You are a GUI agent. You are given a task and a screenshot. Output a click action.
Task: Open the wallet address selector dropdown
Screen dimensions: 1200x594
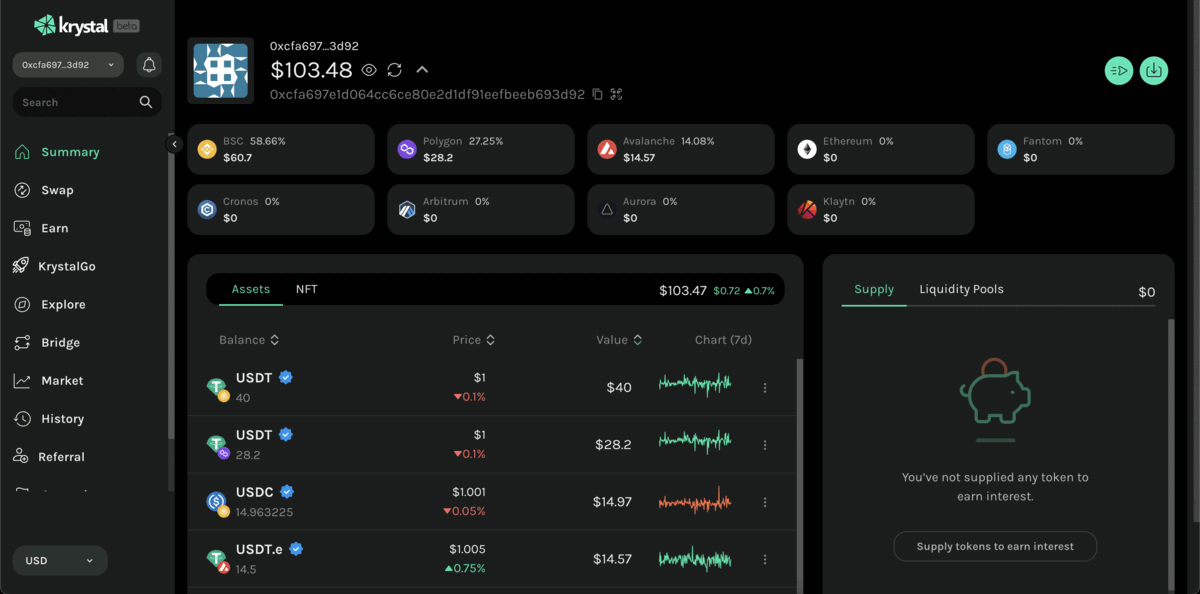[68, 65]
